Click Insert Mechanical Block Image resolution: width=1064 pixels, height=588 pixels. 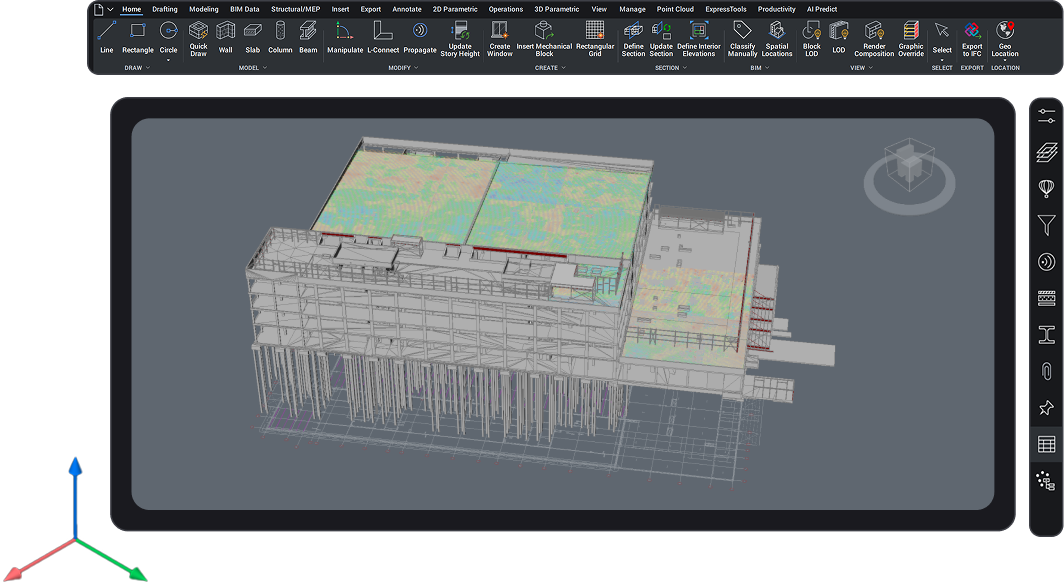pos(544,39)
